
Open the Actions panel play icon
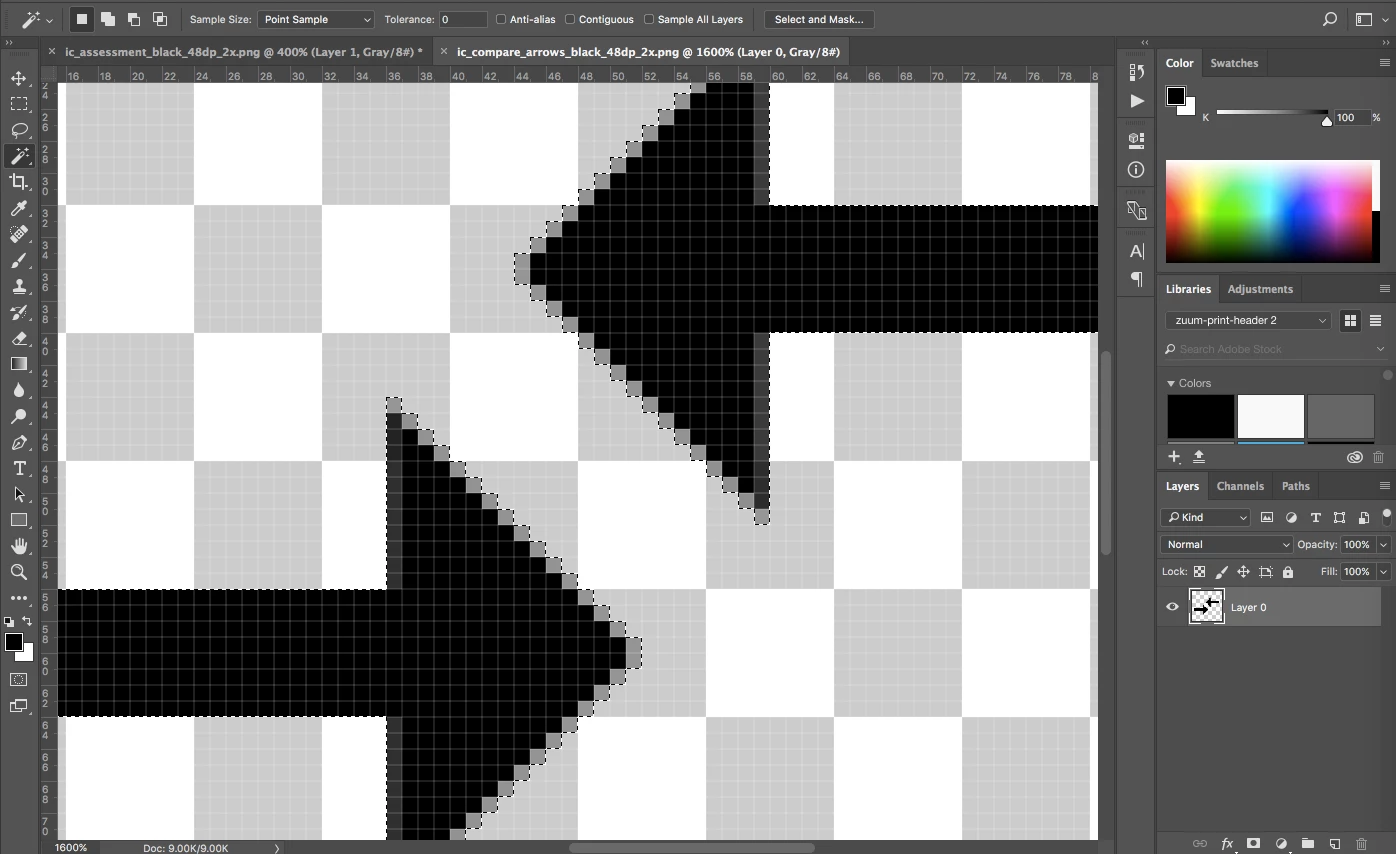(x=1136, y=101)
